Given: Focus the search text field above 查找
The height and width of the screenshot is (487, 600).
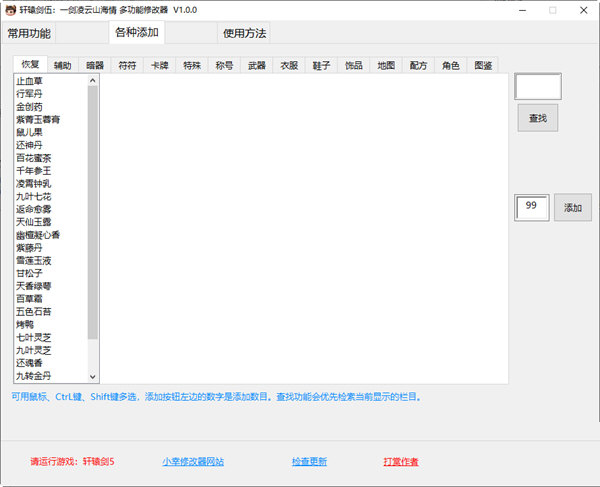Looking at the screenshot, I should (x=538, y=87).
